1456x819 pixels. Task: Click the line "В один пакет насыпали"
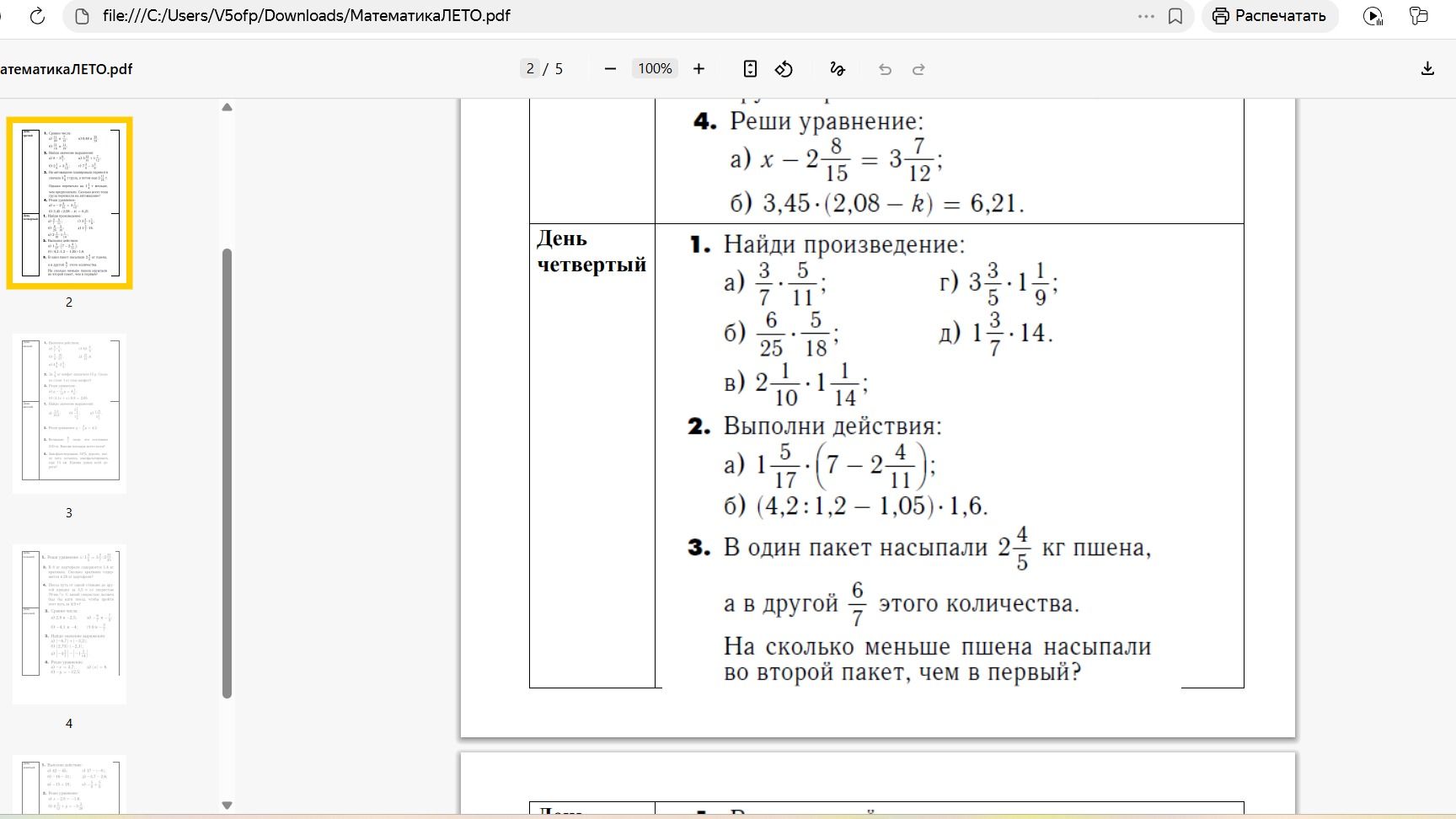pyautogui.click(x=855, y=548)
